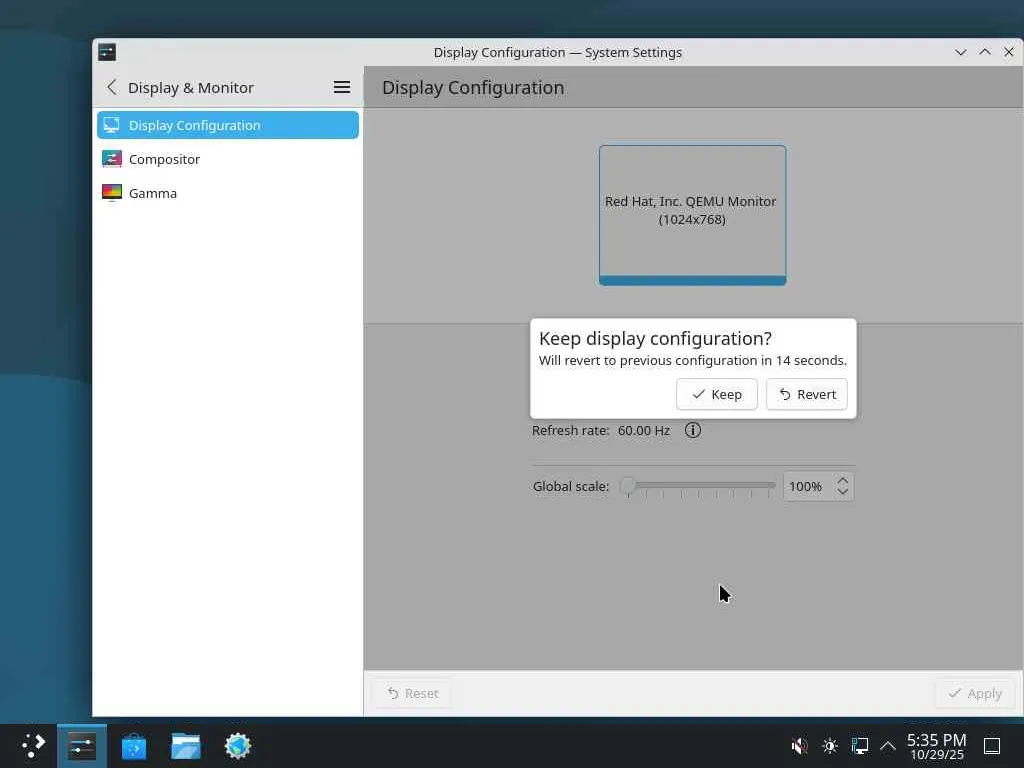Image resolution: width=1024 pixels, height=768 pixels.
Task: Click System Settings taskbar icon
Action: tap(82, 746)
